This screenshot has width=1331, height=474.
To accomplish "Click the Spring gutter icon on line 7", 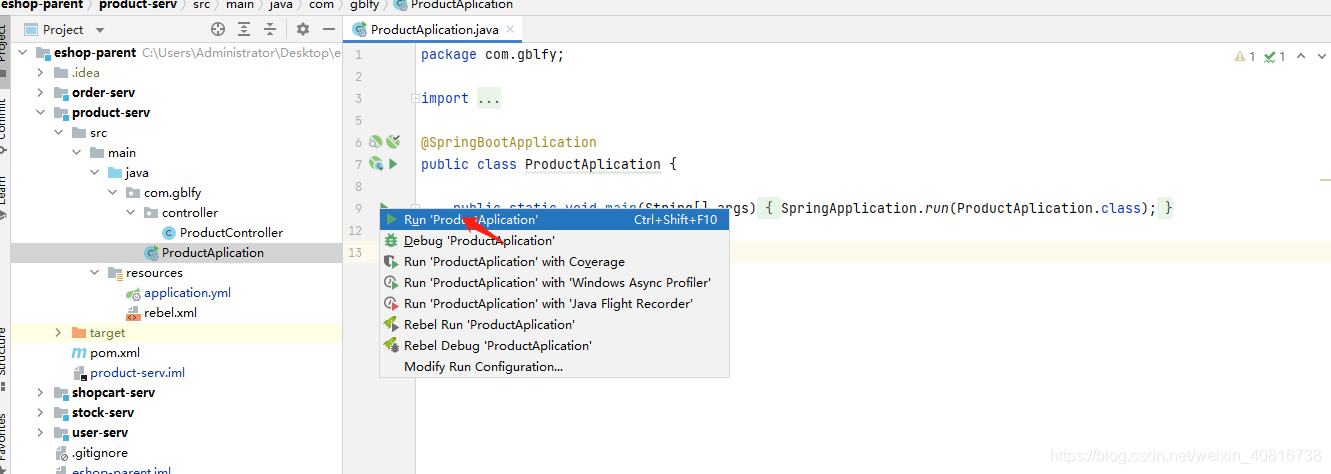I will coord(376,164).
